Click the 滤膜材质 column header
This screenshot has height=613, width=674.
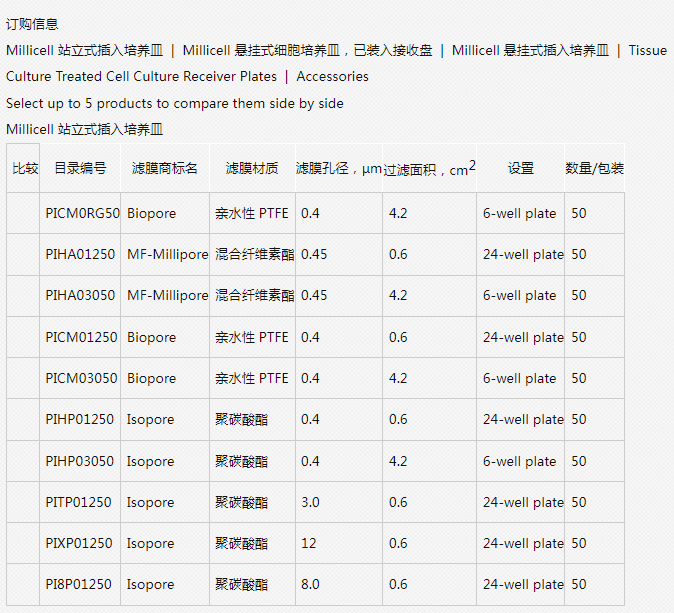(252, 168)
